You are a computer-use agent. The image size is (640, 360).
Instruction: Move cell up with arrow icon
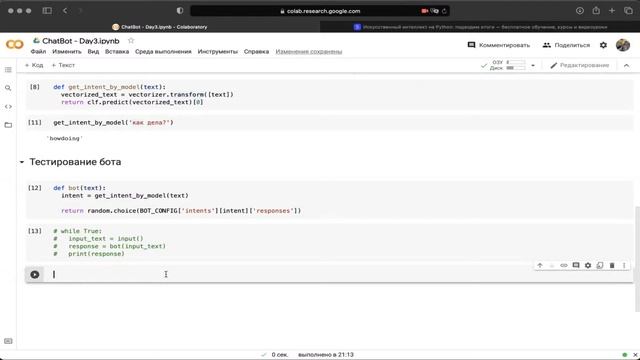pyautogui.click(x=540, y=265)
